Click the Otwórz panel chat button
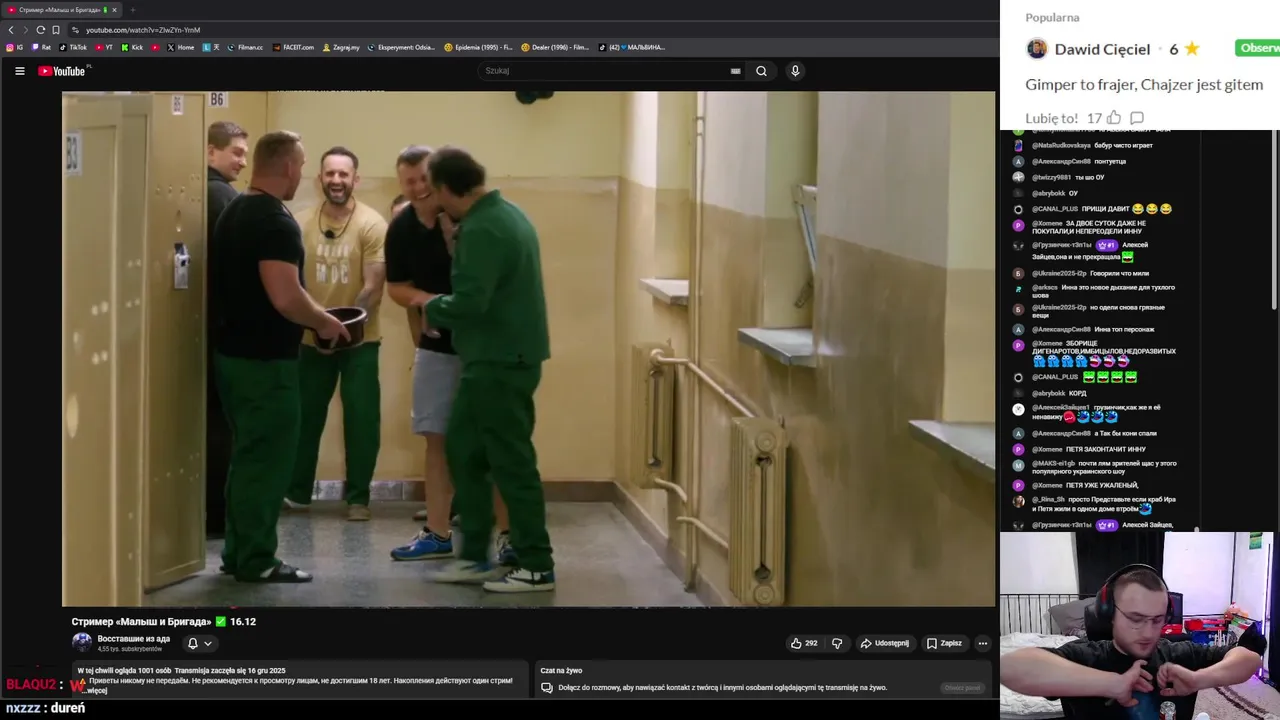This screenshot has height=720, width=1280. (963, 688)
